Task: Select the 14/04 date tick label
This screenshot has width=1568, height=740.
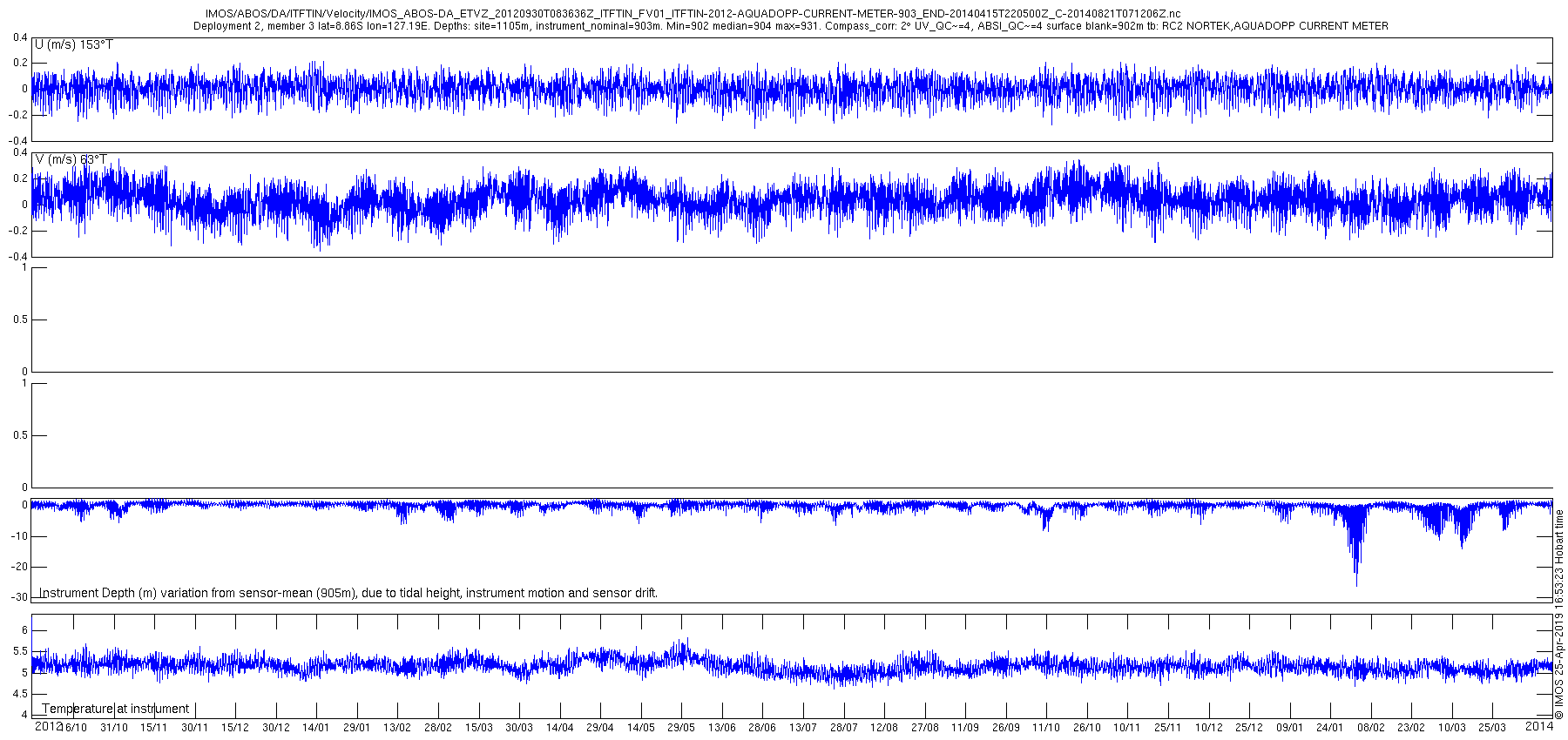Action: (559, 728)
